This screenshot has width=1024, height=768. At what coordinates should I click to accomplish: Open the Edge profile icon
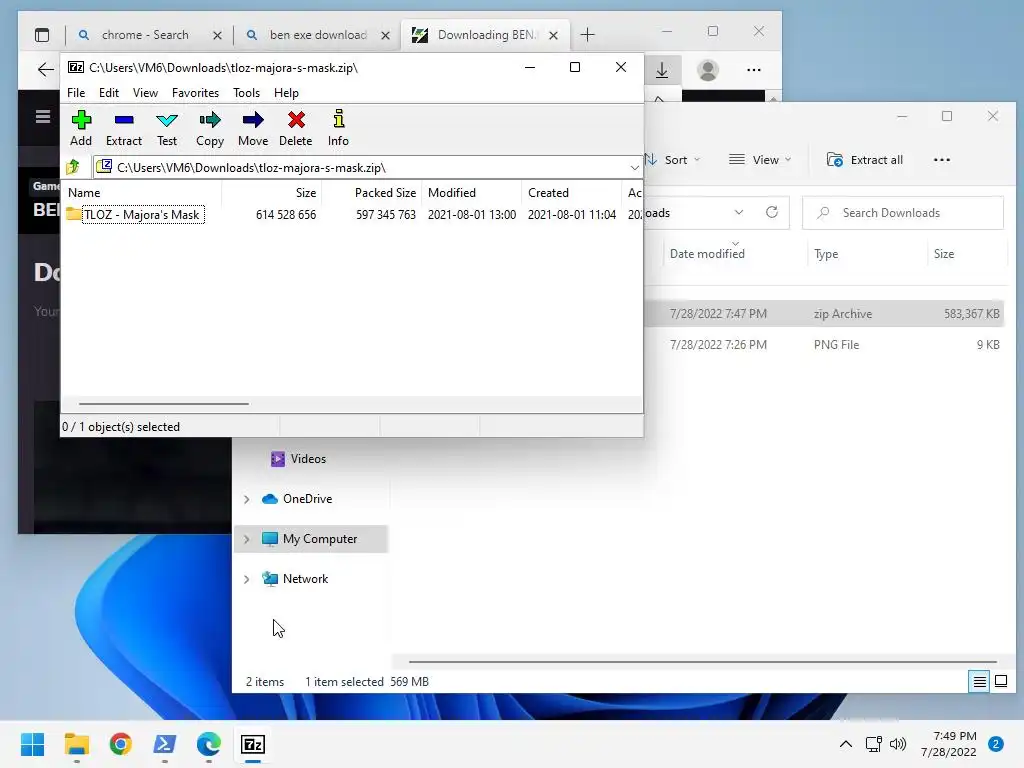pos(708,70)
